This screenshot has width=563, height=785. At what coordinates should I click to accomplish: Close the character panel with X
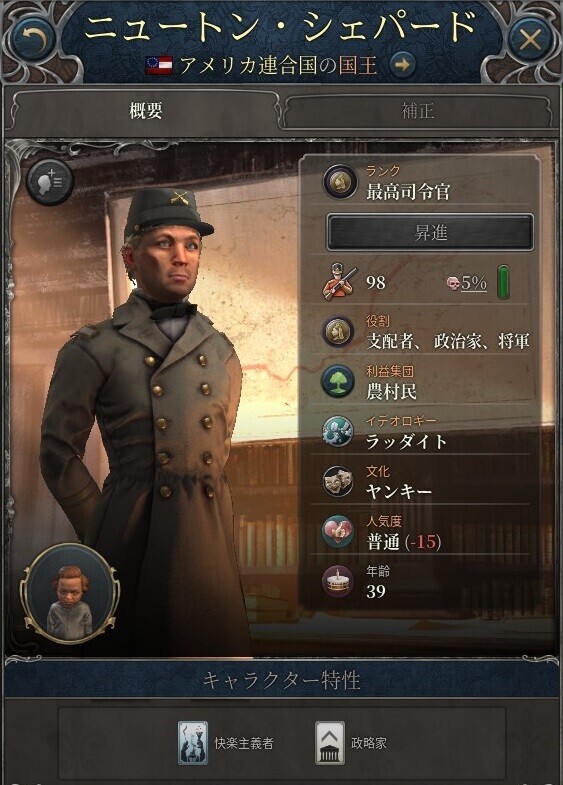529,39
